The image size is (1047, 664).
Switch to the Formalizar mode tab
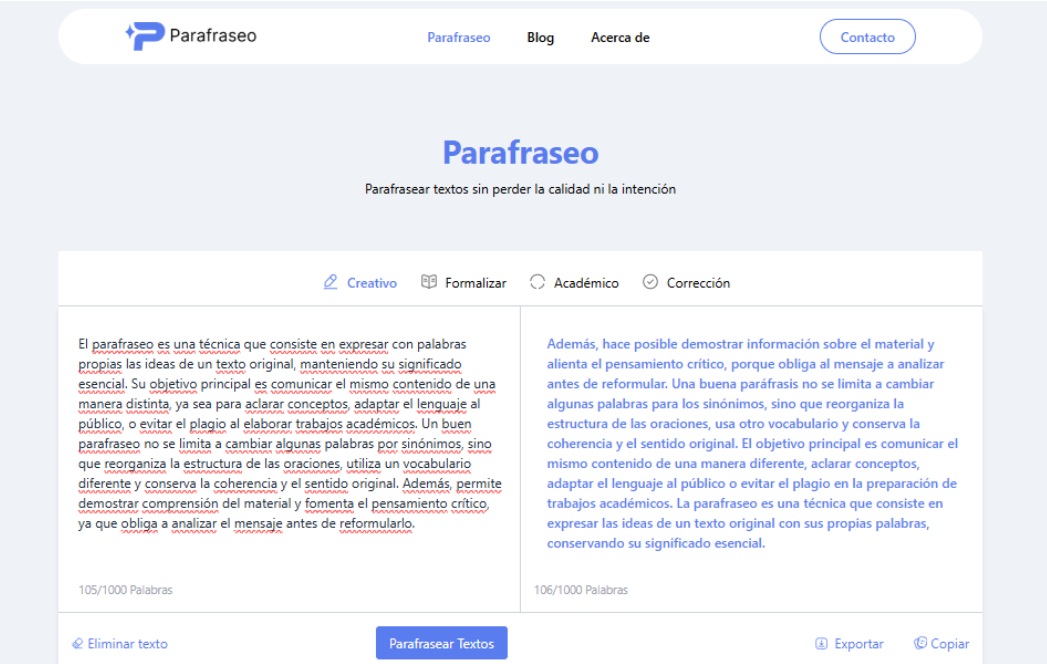475,283
